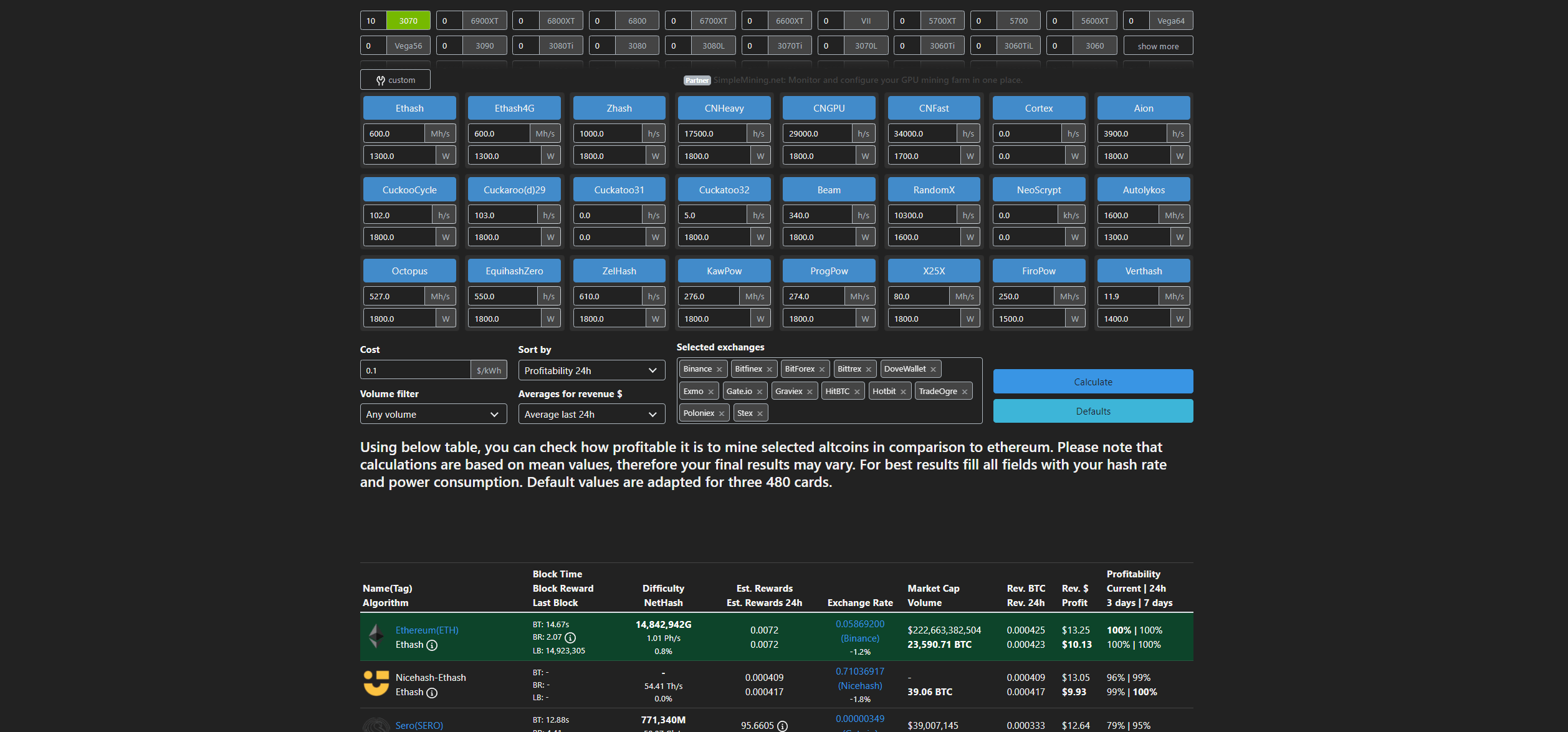The image size is (1568, 732).
Task: Open the Ethereum(ETH) coin link
Action: pyautogui.click(x=427, y=630)
